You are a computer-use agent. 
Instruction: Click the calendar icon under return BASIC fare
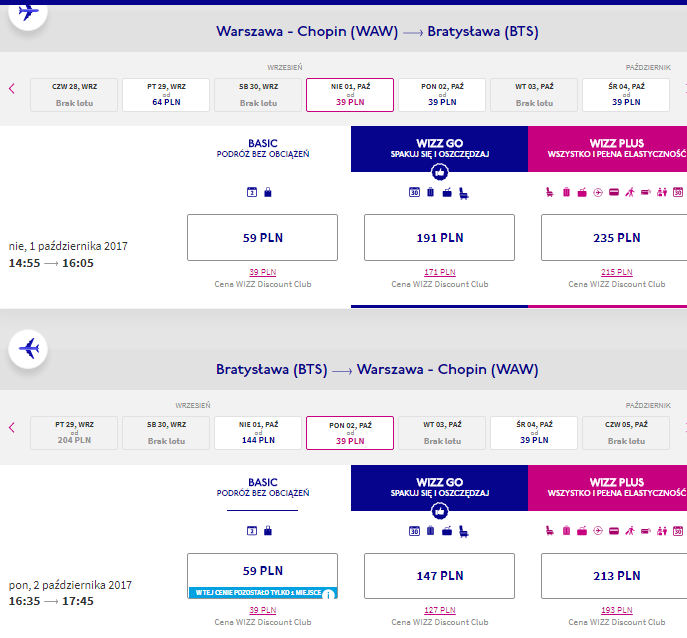[252, 531]
